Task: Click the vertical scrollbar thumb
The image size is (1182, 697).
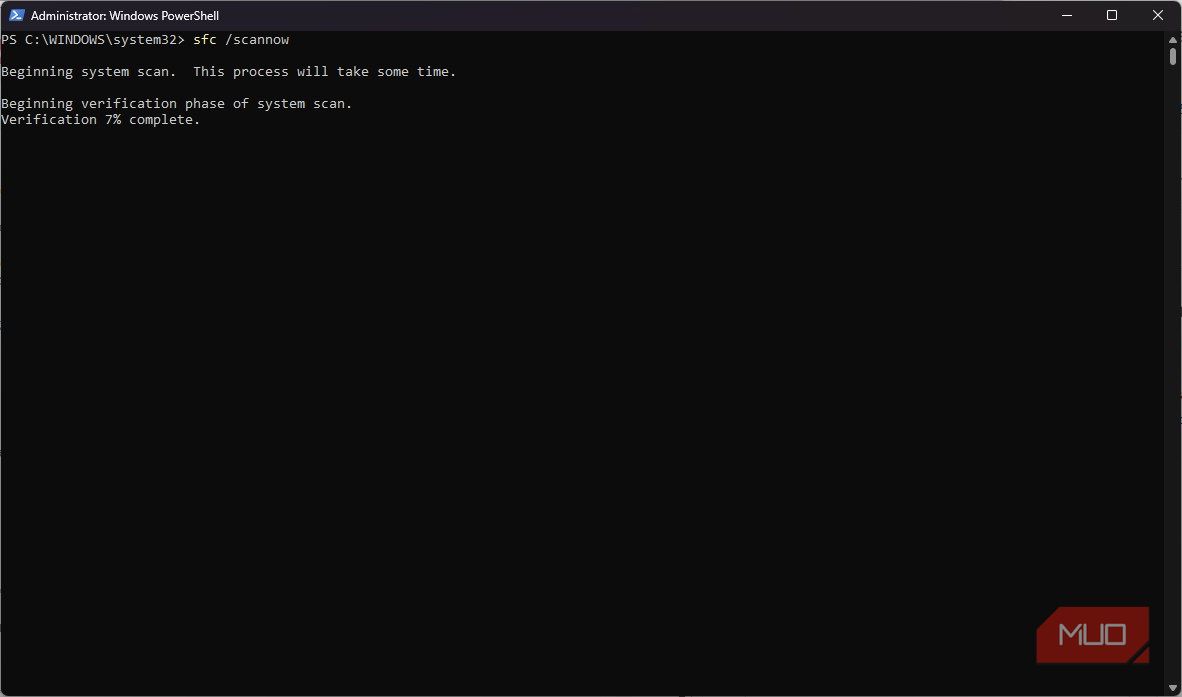Action: 1173,57
